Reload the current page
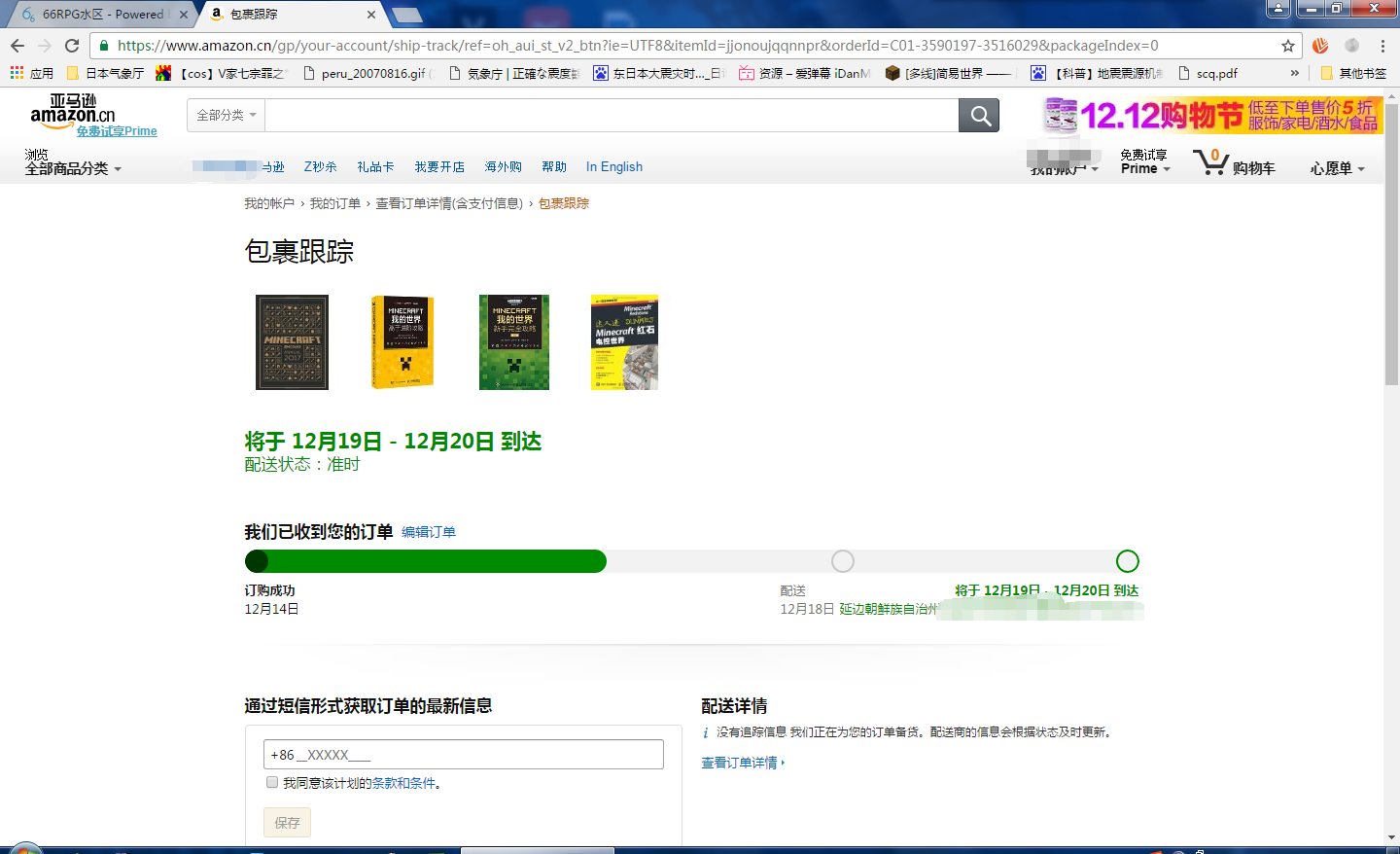This screenshot has width=1400, height=854. (x=72, y=46)
